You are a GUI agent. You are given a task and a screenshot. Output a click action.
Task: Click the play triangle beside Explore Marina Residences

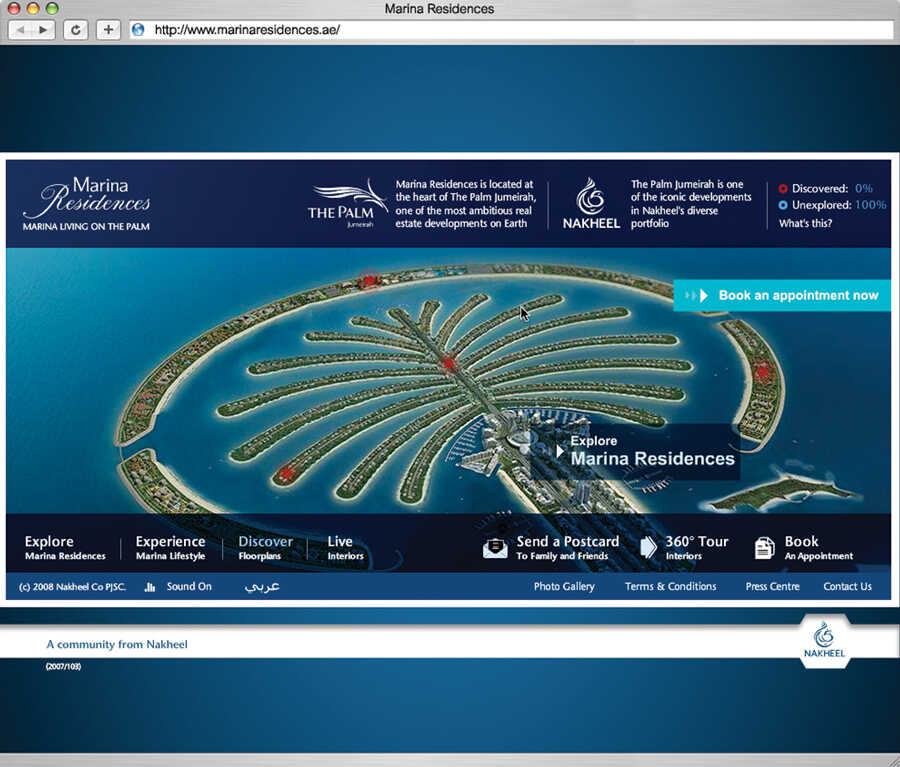click(560, 451)
